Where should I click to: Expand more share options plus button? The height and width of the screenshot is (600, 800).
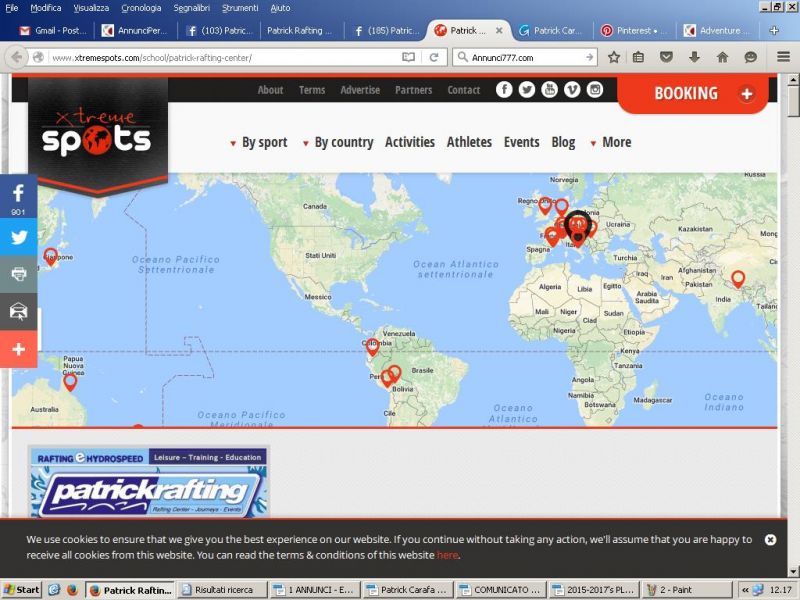tap(18, 350)
